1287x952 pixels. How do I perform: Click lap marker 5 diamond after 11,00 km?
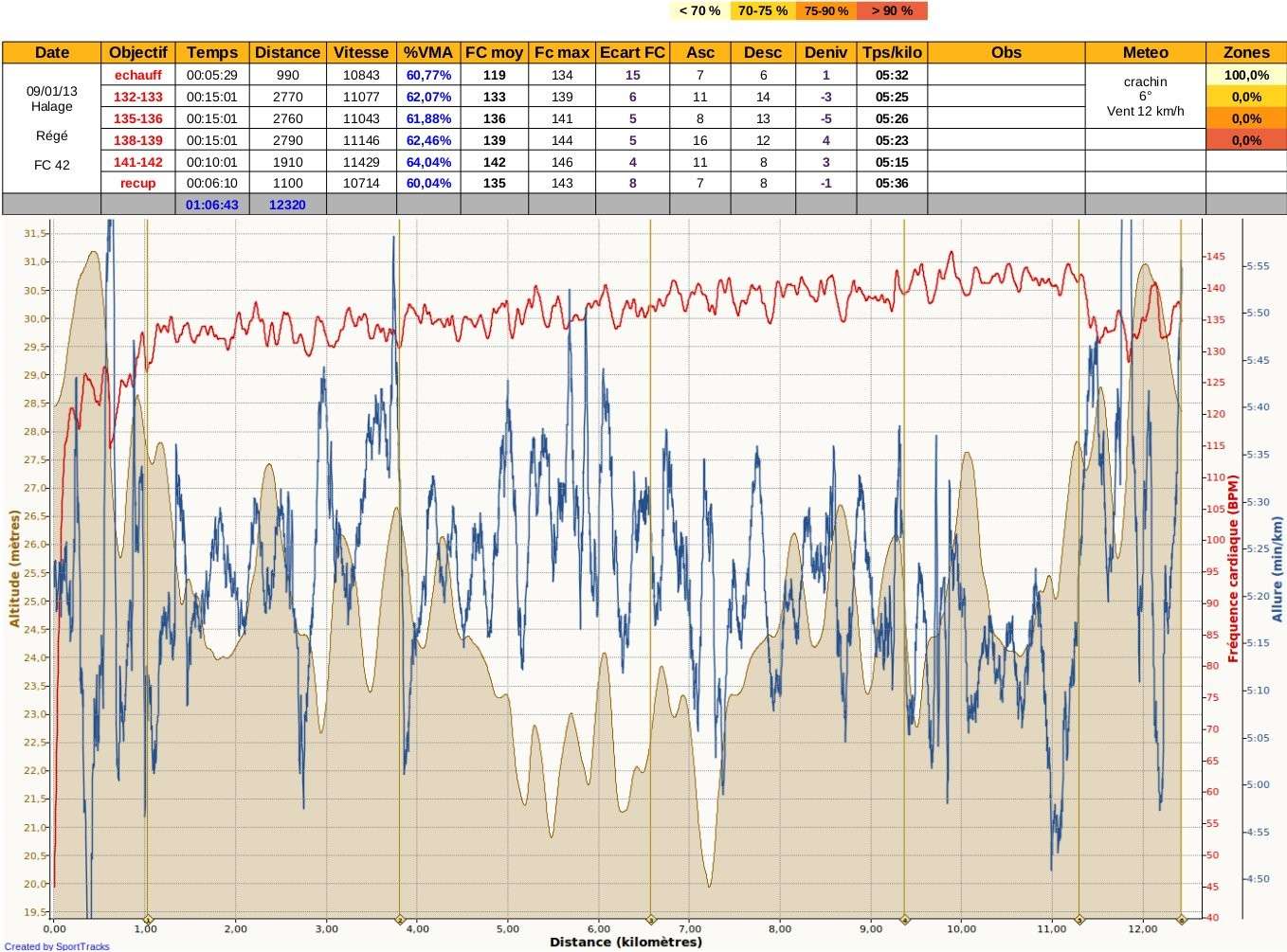click(x=1079, y=919)
